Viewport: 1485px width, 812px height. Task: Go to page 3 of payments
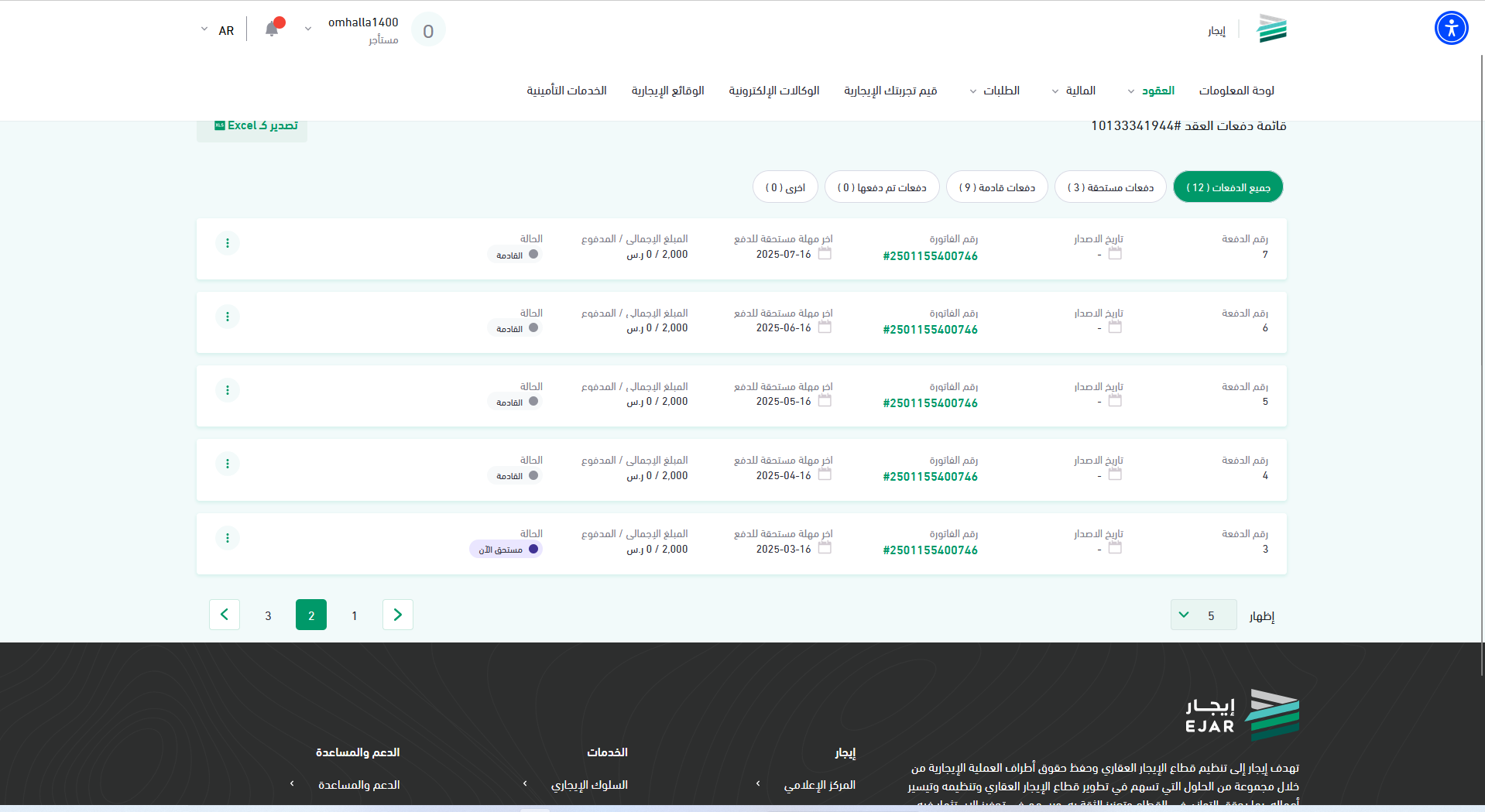tap(268, 616)
